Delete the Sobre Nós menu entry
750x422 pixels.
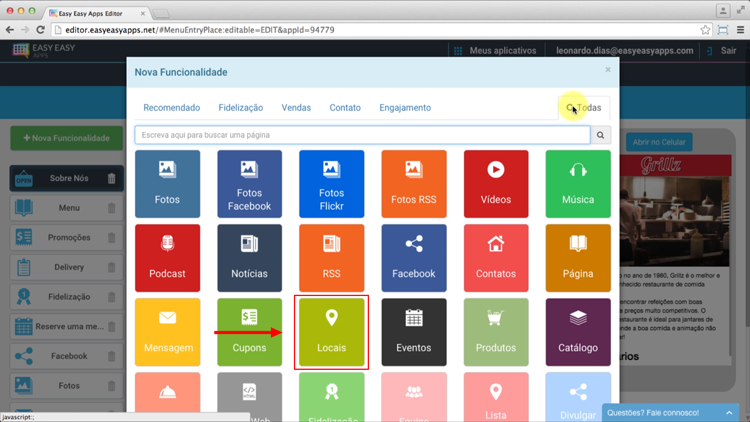(111, 179)
